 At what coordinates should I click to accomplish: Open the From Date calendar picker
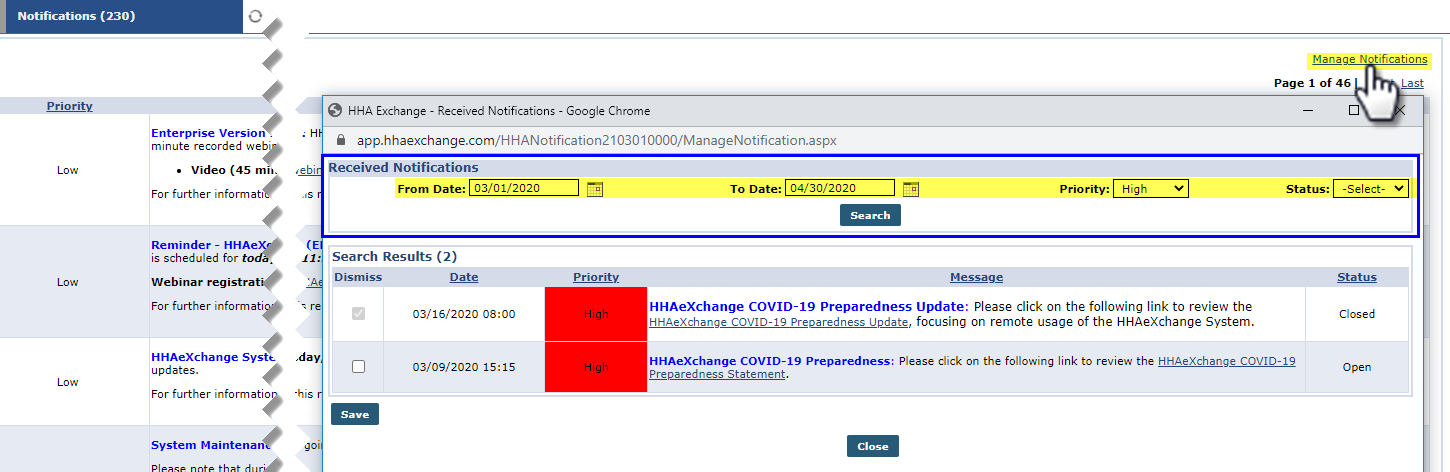click(x=594, y=188)
